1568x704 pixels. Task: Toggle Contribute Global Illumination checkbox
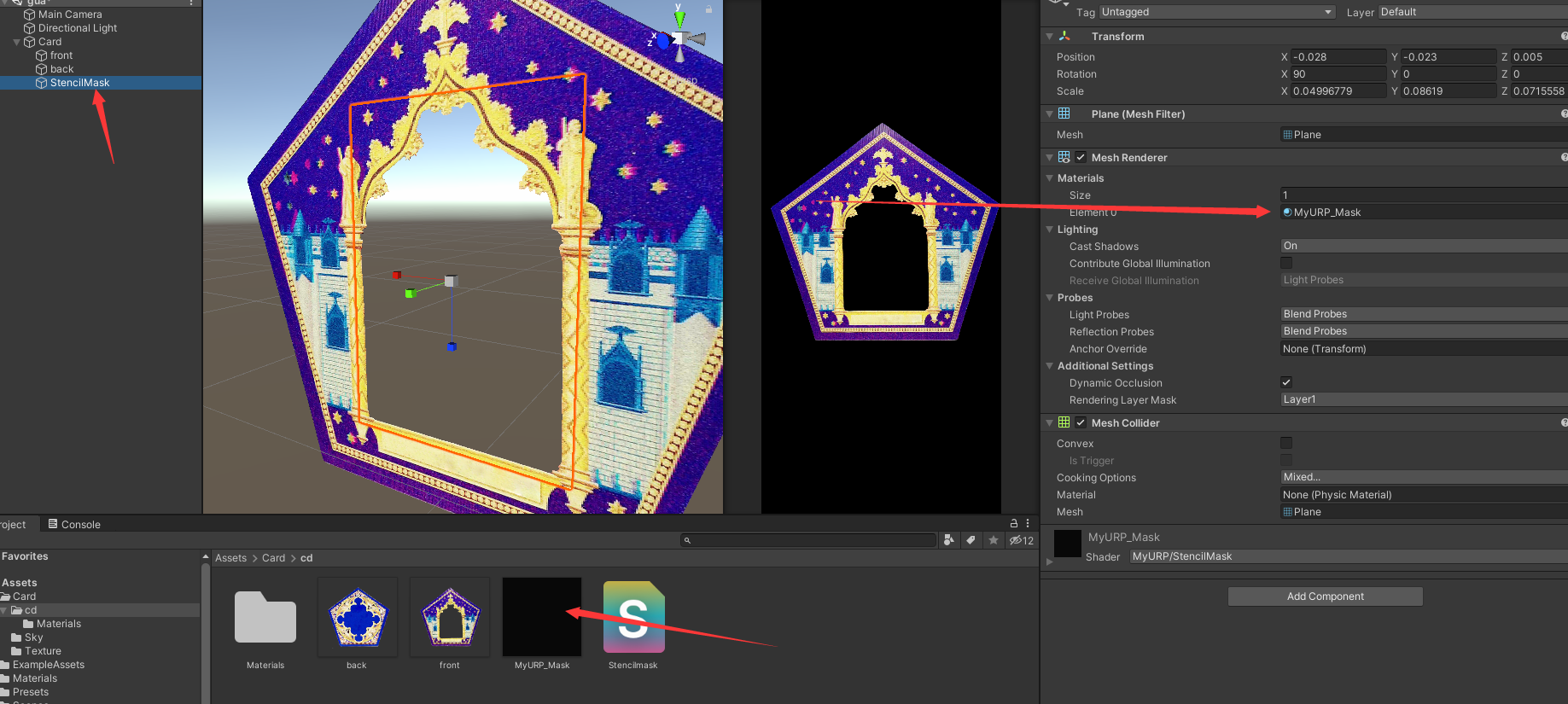pos(1286,263)
